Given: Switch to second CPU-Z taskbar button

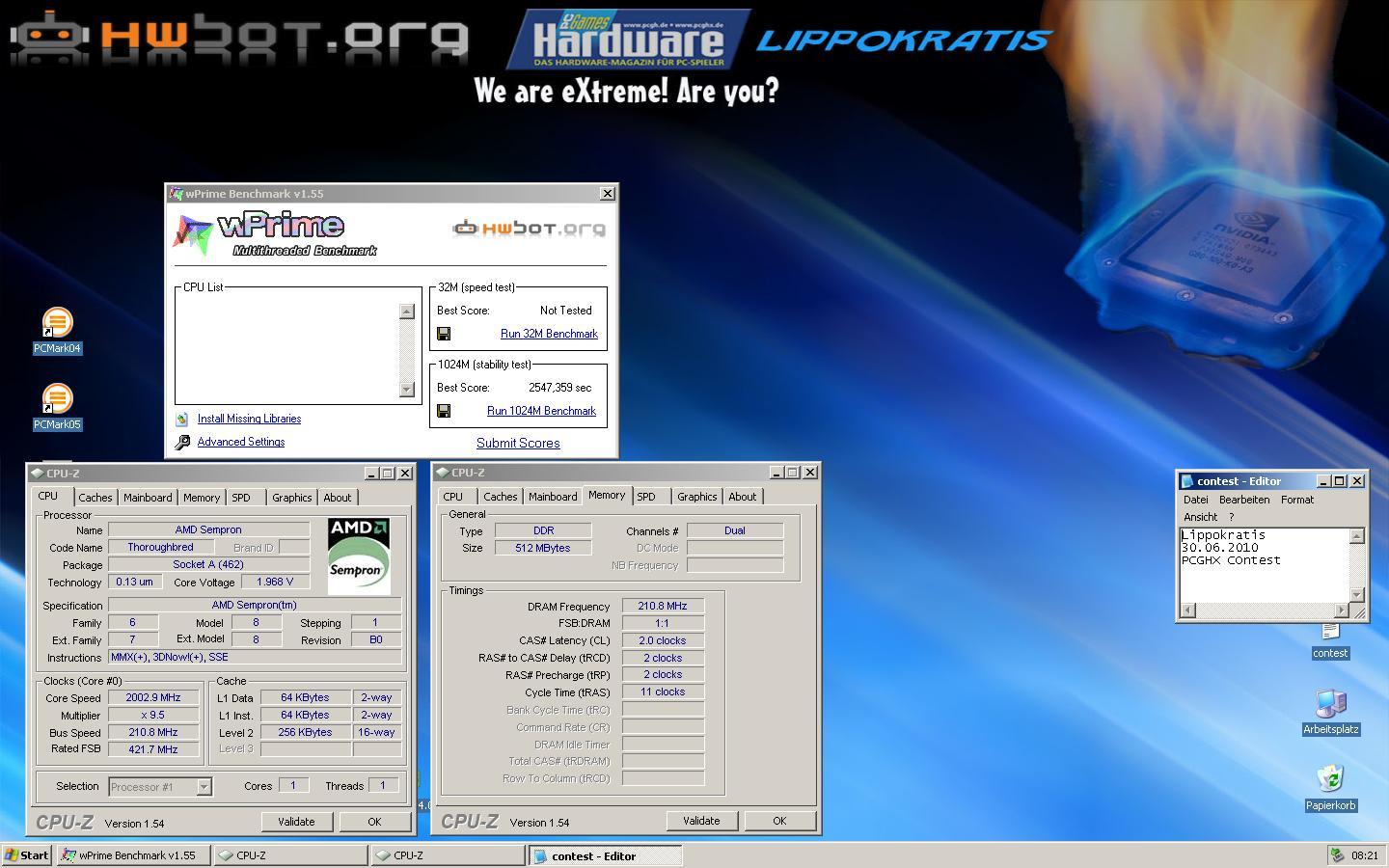Looking at the screenshot, I should point(448,855).
